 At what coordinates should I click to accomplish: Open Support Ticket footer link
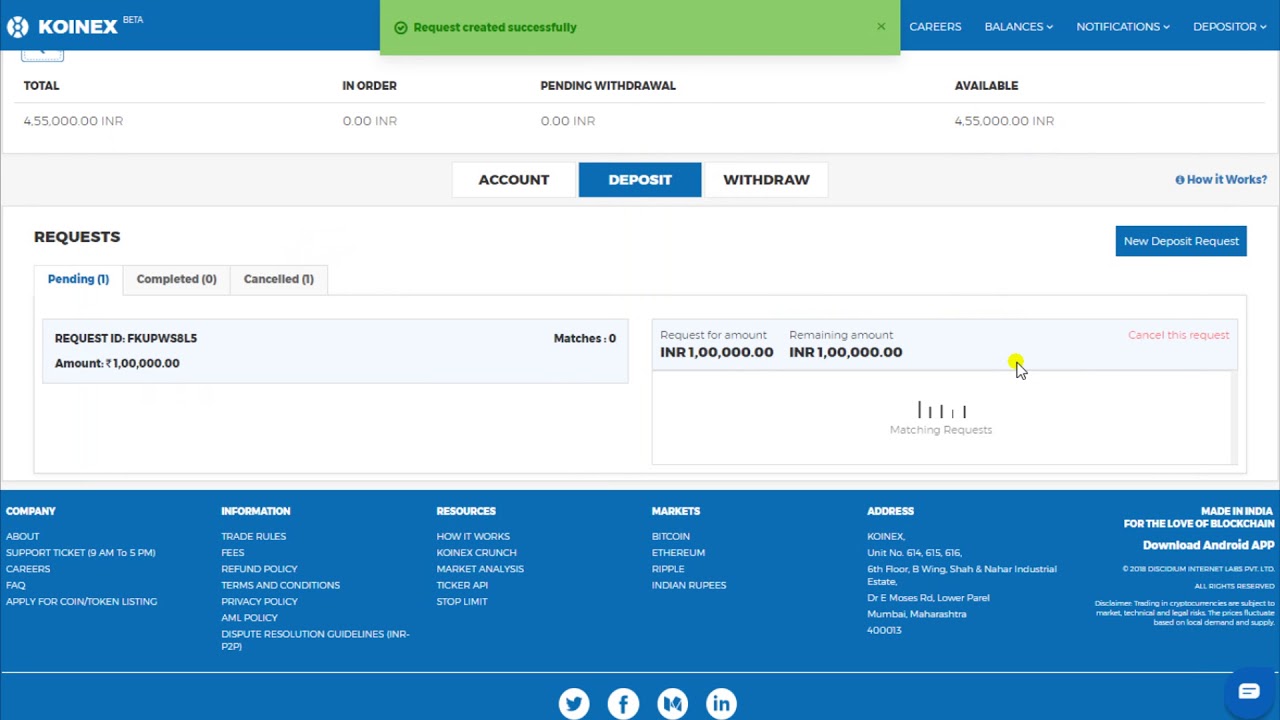tap(81, 552)
